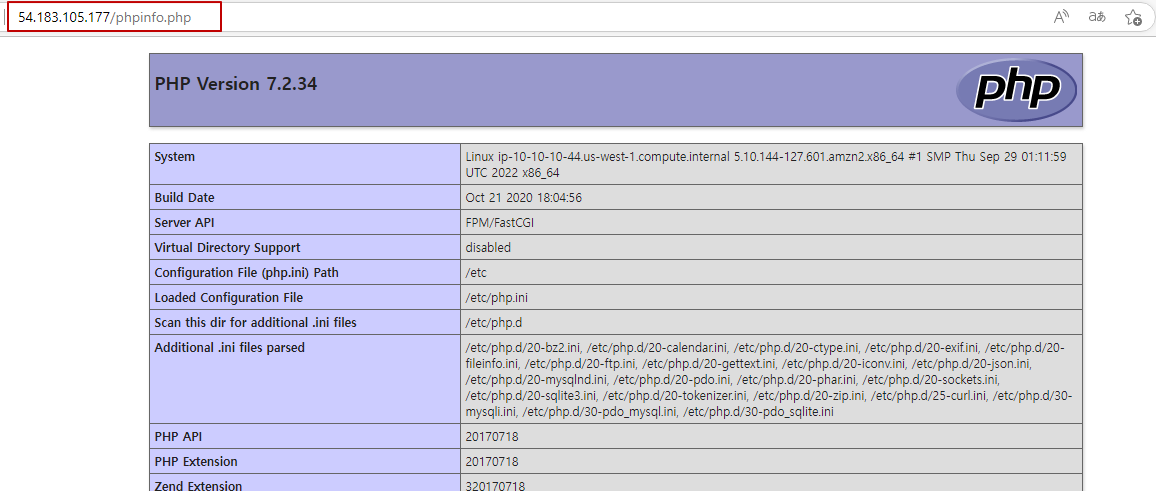Image resolution: width=1156 pixels, height=491 pixels.
Task: Click 'Configuration File (php.ini) Path' label
Action: (x=246, y=273)
